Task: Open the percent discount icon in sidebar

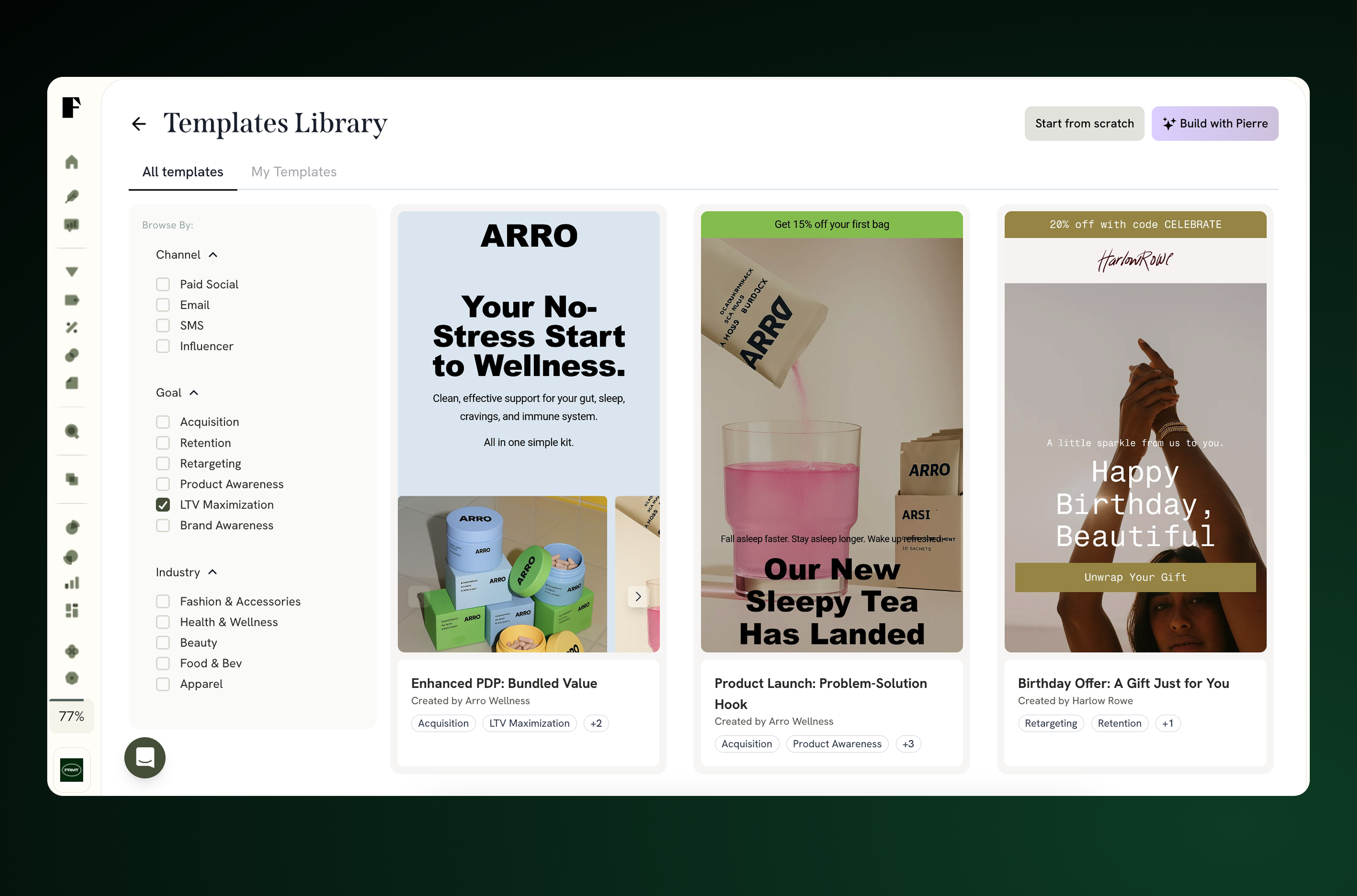Action: 71,327
